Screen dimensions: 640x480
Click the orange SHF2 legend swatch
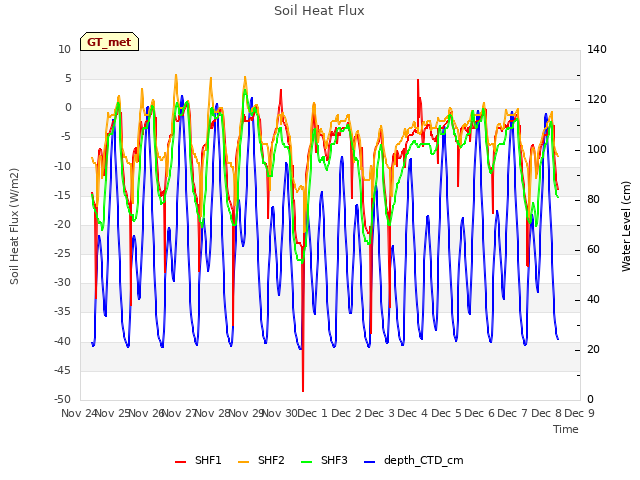tap(244, 462)
